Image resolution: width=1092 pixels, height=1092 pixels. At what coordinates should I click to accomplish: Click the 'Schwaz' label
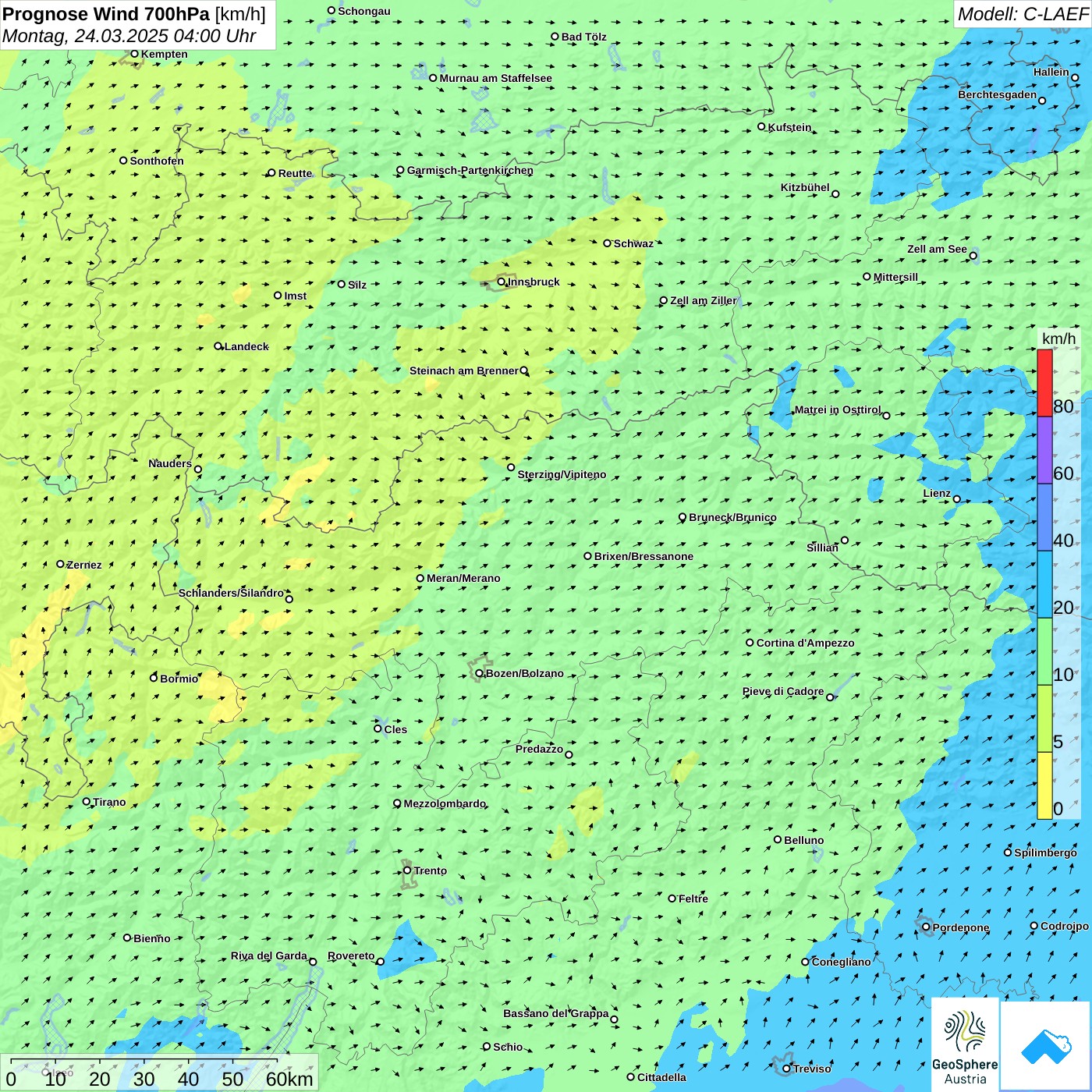[633, 243]
